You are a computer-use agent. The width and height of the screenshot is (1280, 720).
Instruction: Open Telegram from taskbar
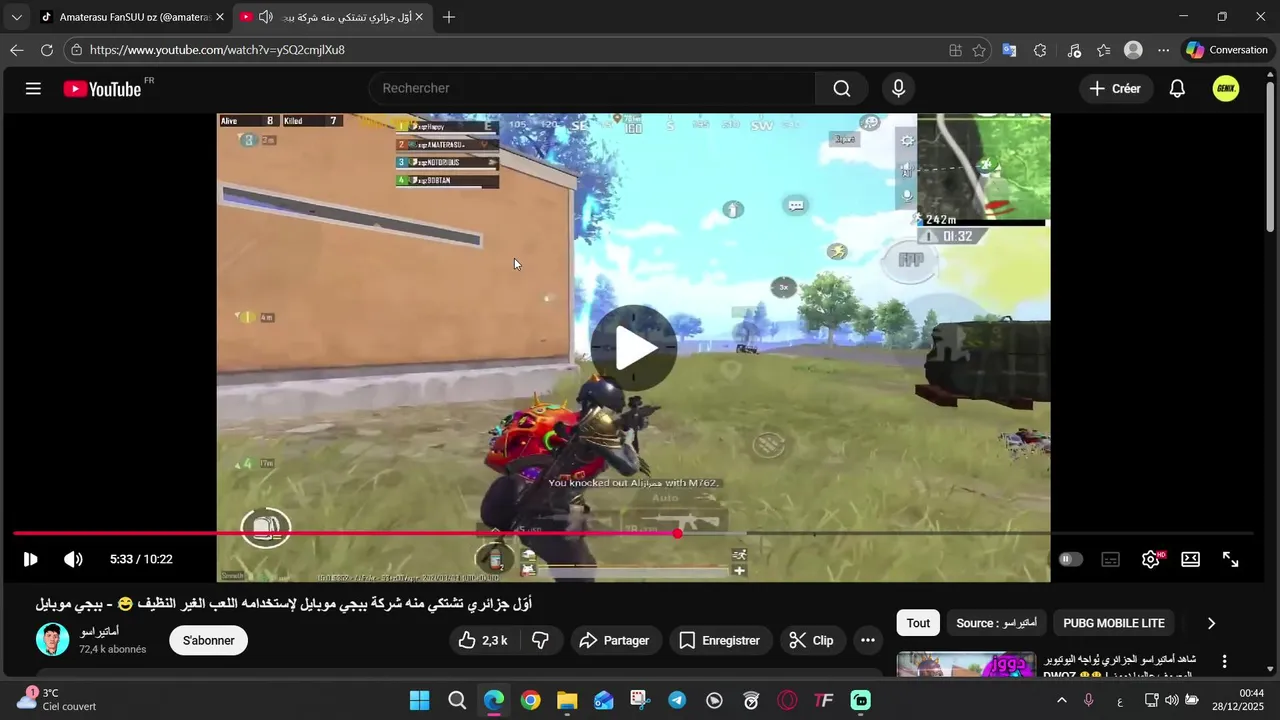(x=677, y=700)
